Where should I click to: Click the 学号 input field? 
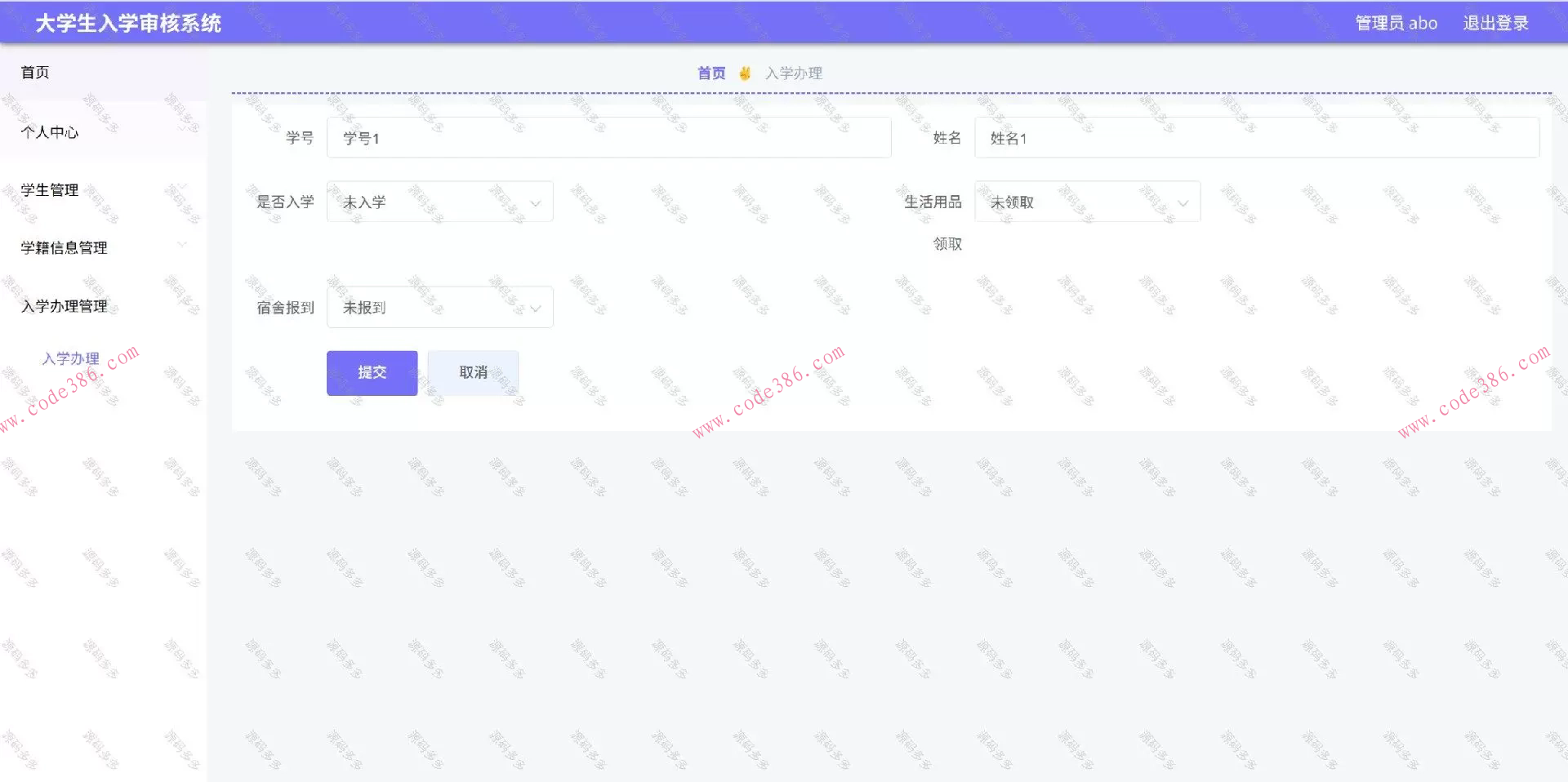coord(608,137)
